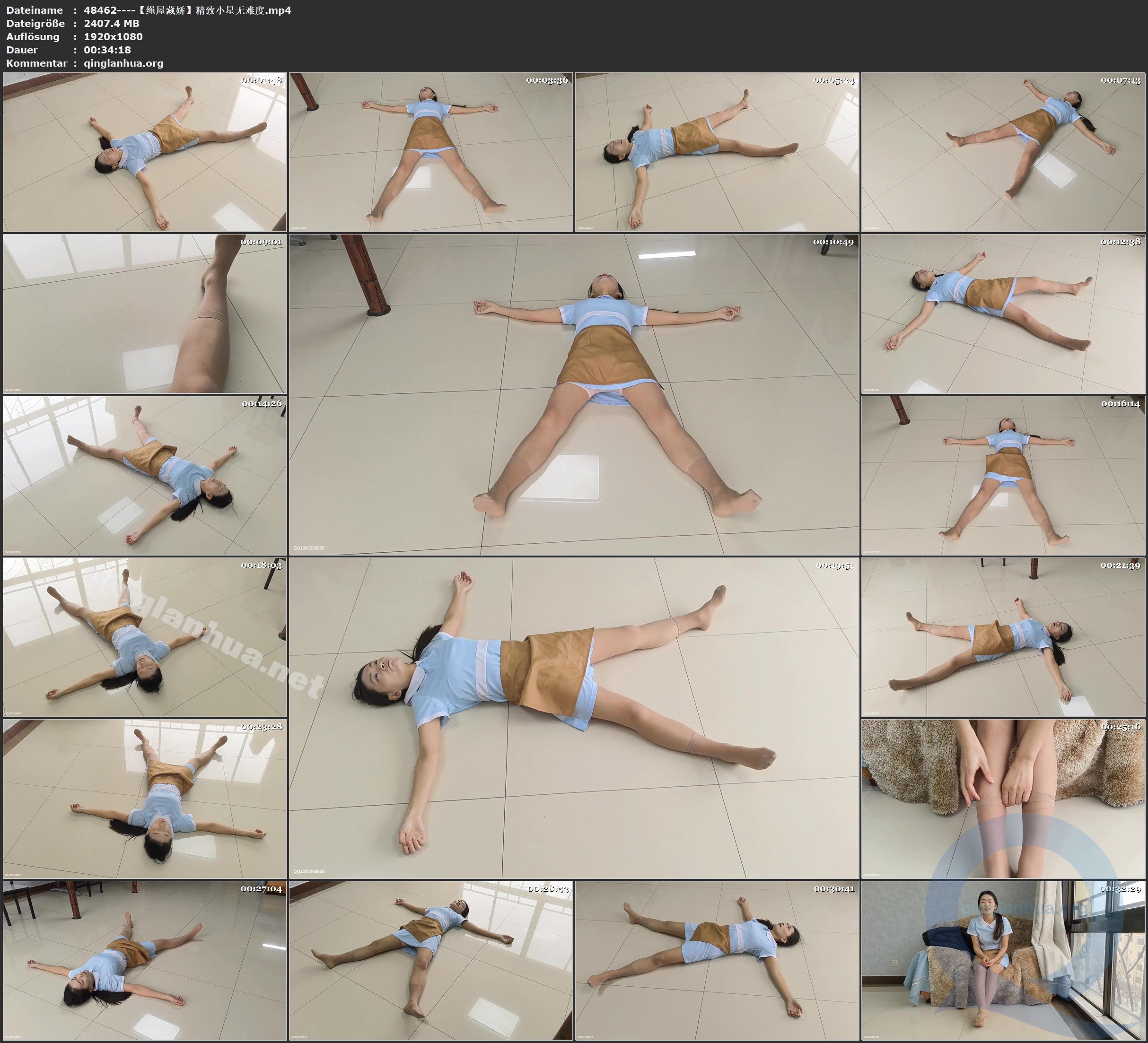Viewport: 1148px width, 1043px height.
Task: Click the seated interview frame at 00:32:29
Action: [x=1003, y=960]
